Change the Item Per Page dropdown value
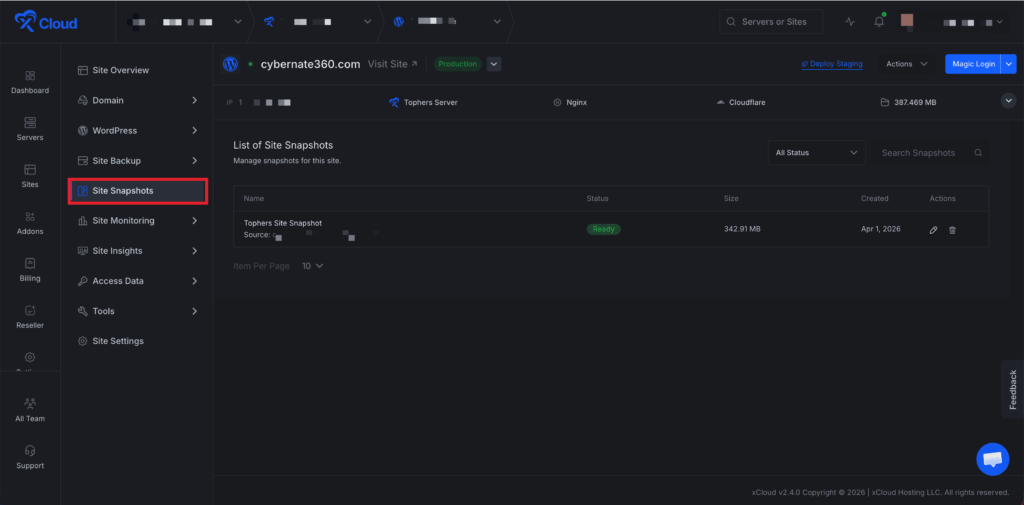Image resolution: width=1024 pixels, height=505 pixels. [313, 266]
